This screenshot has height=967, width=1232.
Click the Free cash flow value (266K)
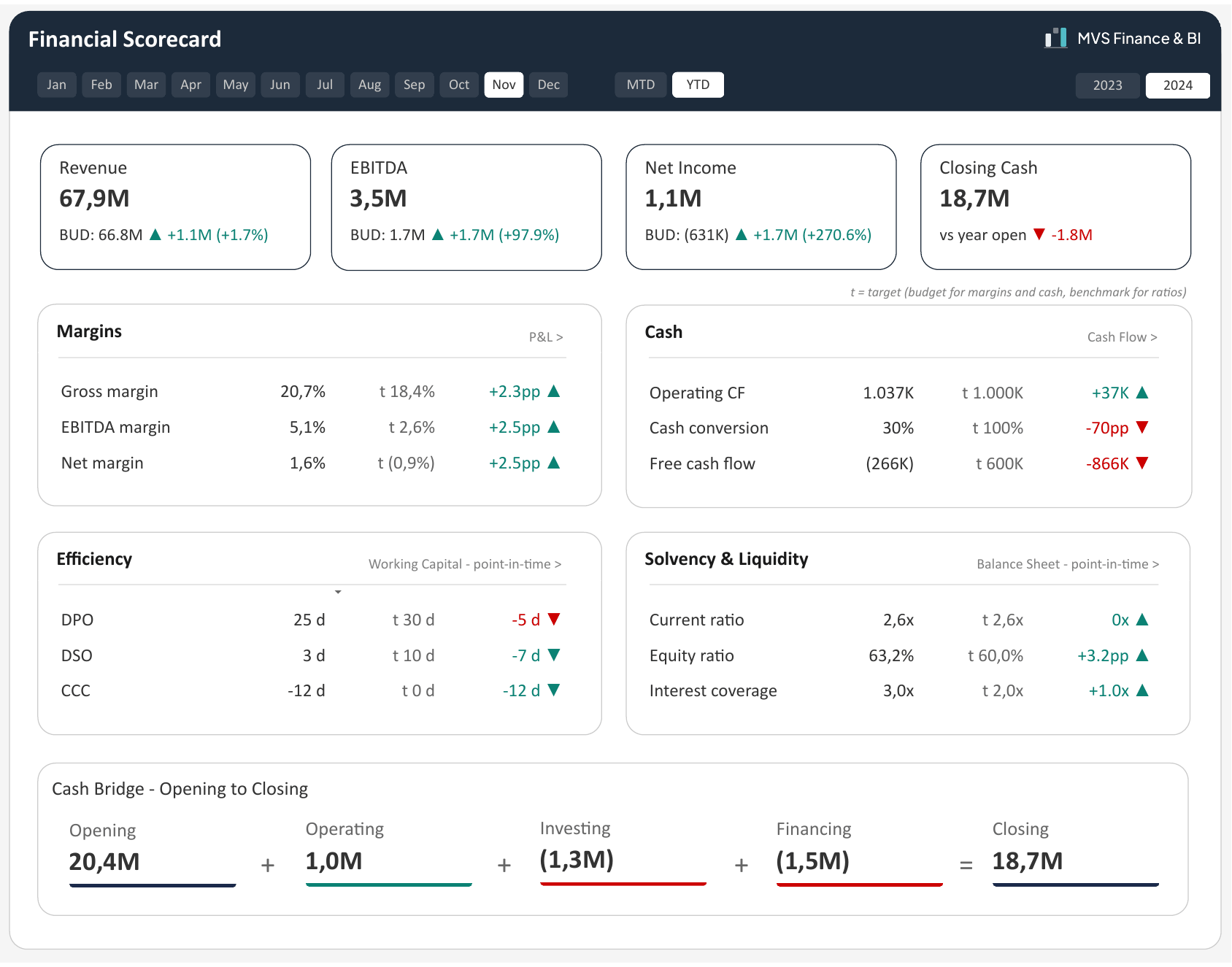coord(890,463)
